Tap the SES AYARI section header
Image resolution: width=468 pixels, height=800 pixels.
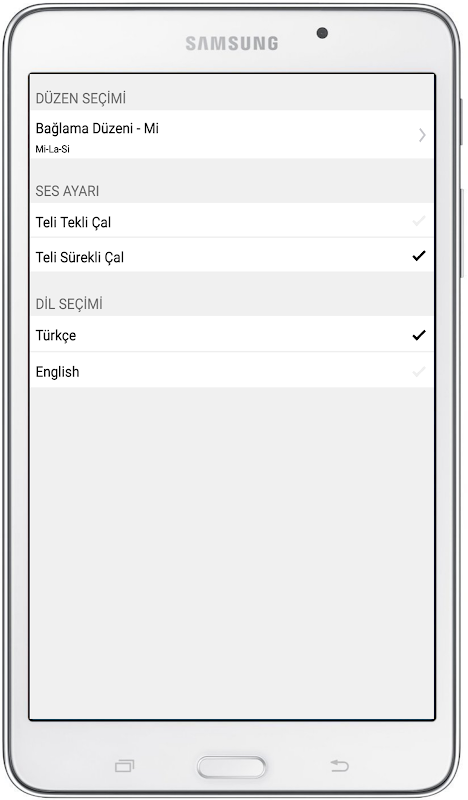pos(67,191)
